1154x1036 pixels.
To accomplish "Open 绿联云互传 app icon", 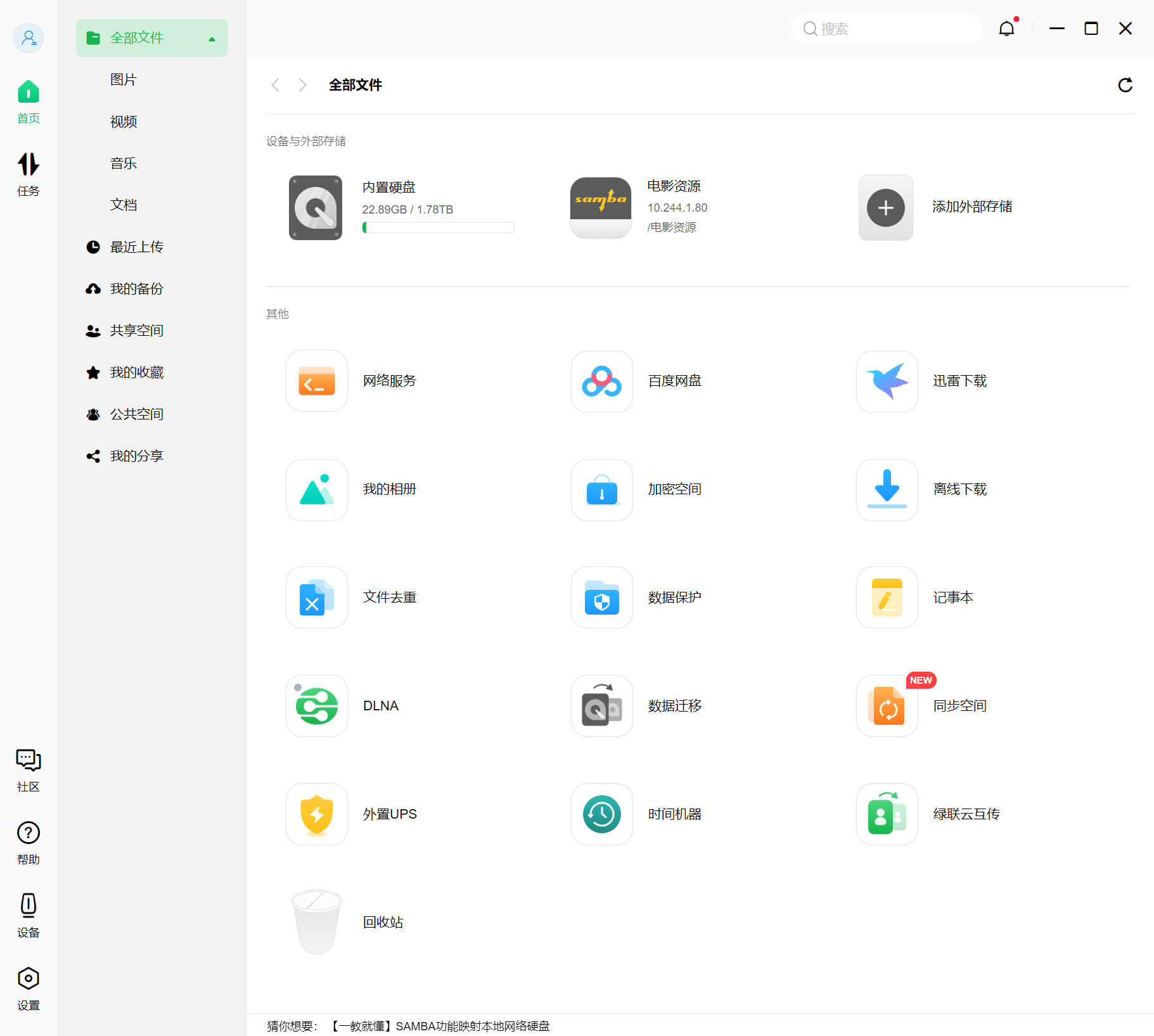I will 887,814.
